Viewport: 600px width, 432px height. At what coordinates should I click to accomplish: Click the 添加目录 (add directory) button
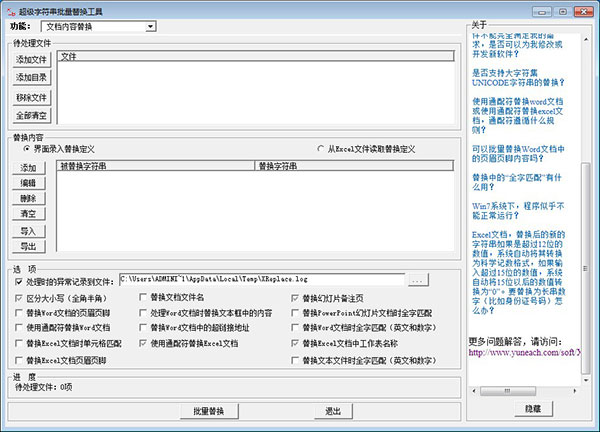(x=31, y=78)
